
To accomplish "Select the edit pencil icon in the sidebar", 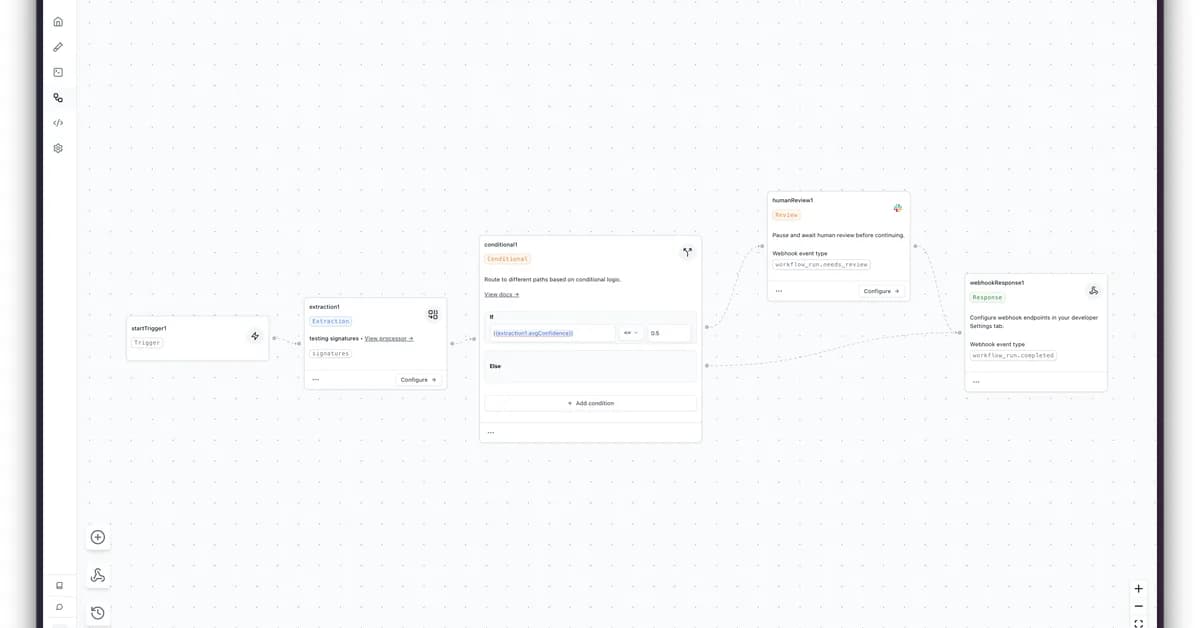I will (x=57, y=46).
